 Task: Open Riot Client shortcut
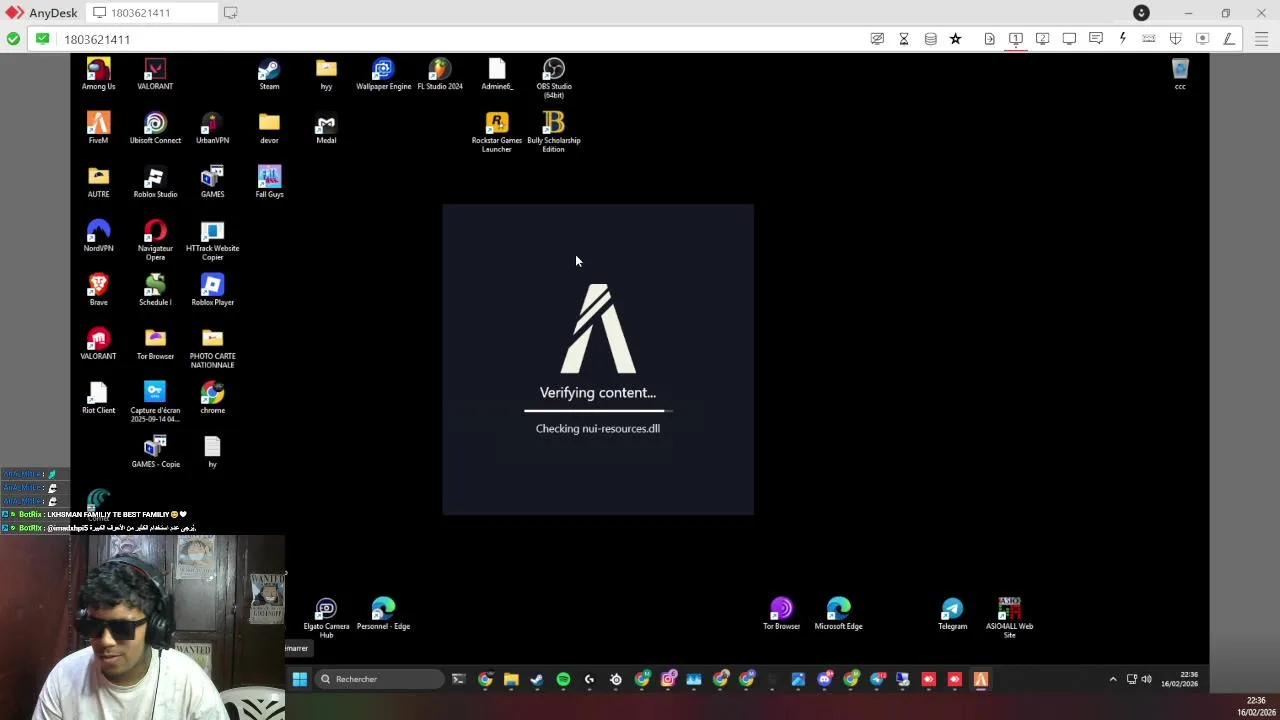(x=98, y=399)
